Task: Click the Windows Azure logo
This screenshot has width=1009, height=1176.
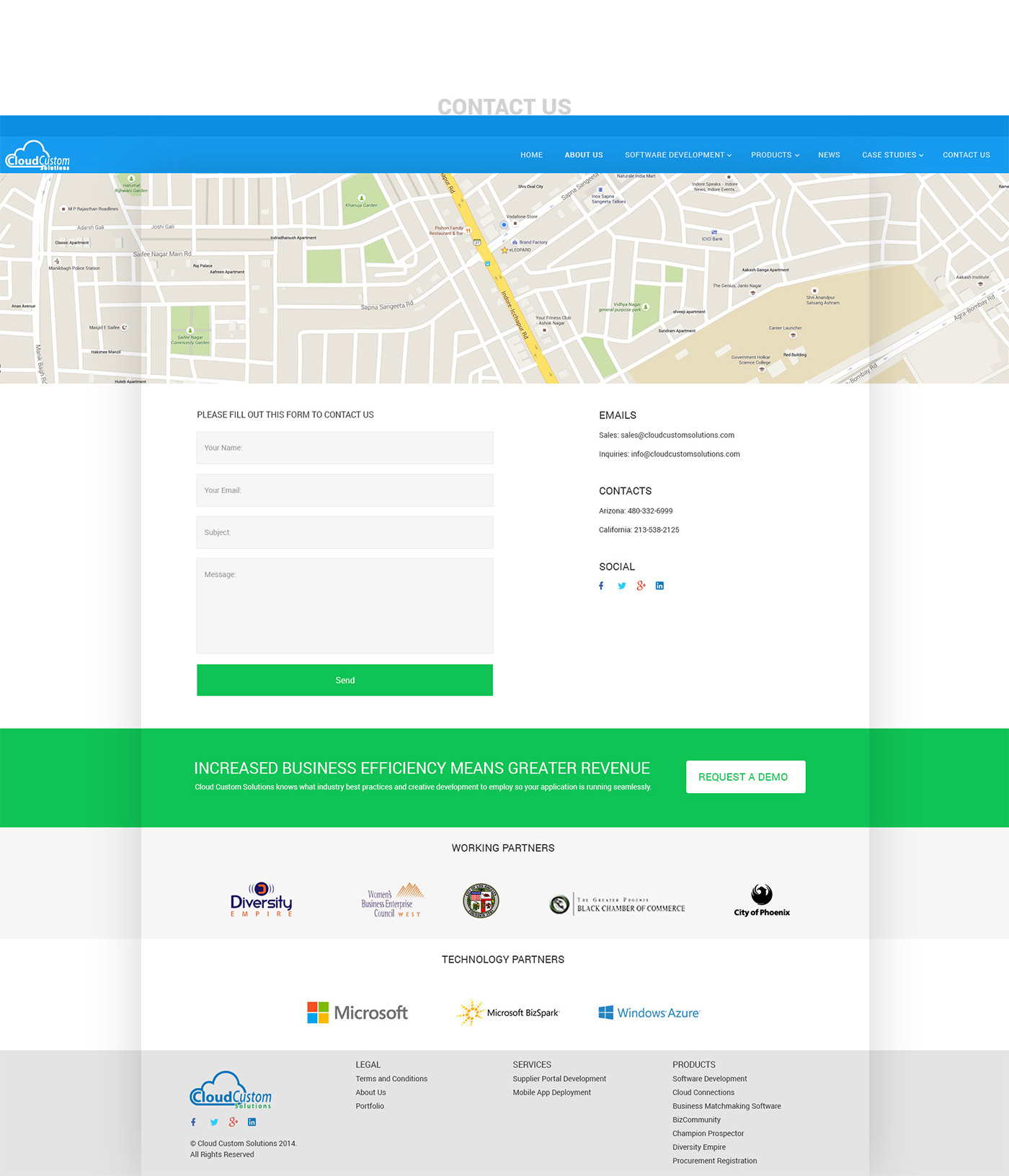Action: pyautogui.click(x=649, y=1012)
